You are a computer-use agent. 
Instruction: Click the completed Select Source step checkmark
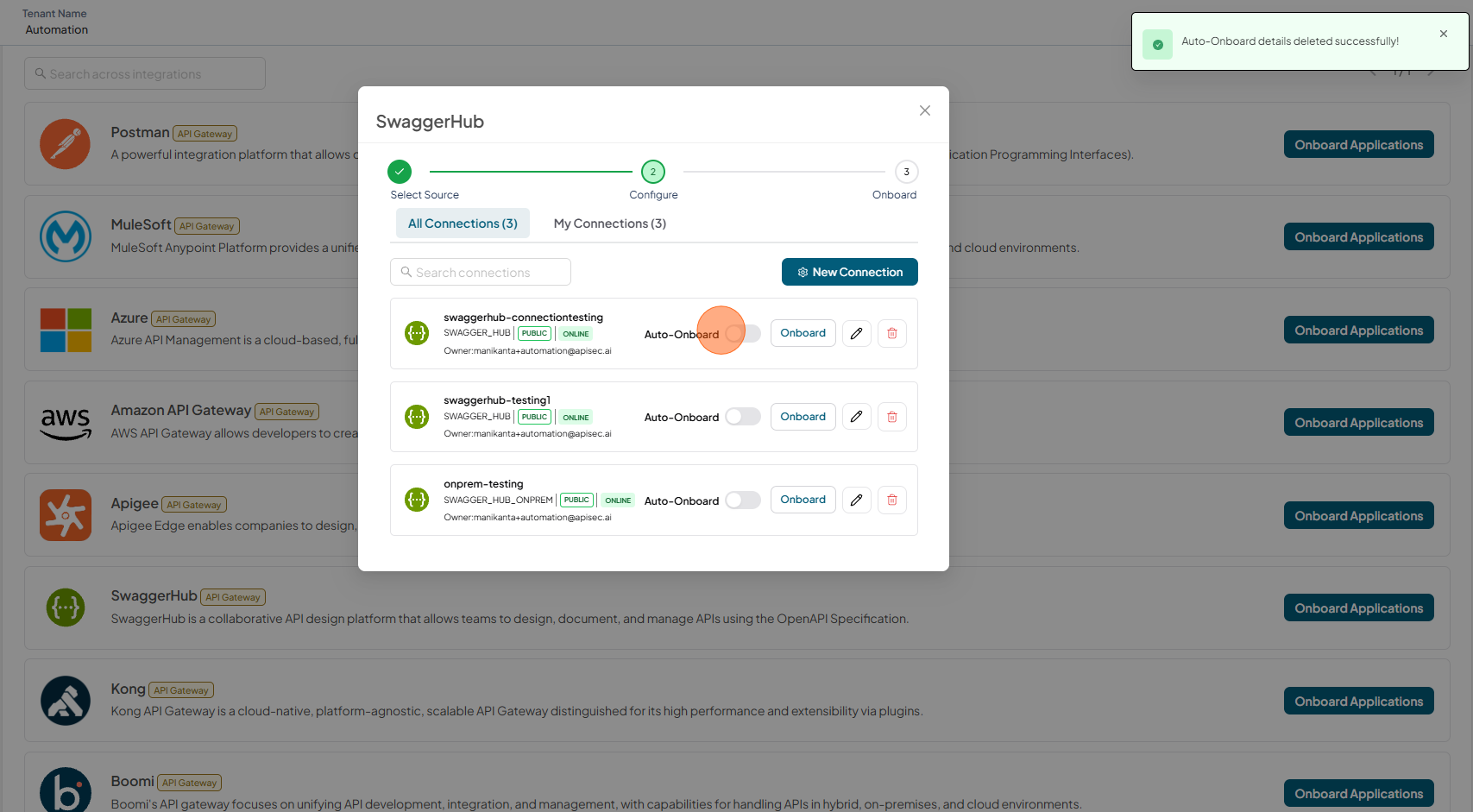400,172
